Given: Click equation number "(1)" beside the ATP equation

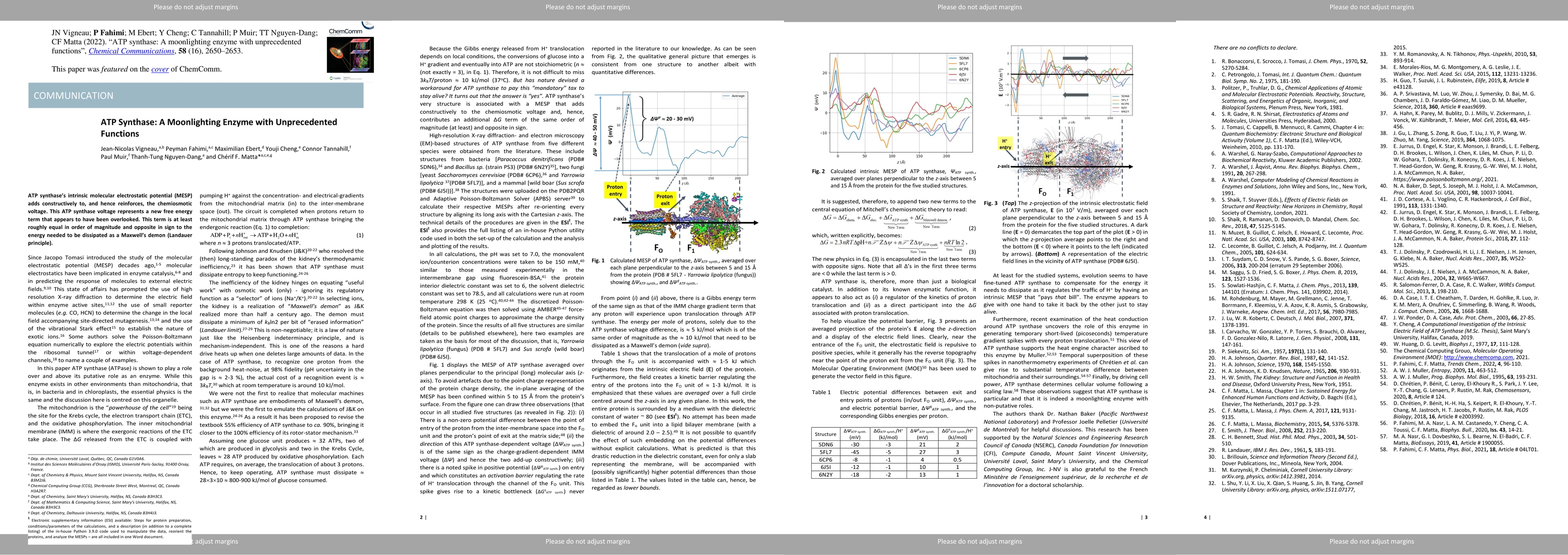Looking at the screenshot, I should [360, 234].
